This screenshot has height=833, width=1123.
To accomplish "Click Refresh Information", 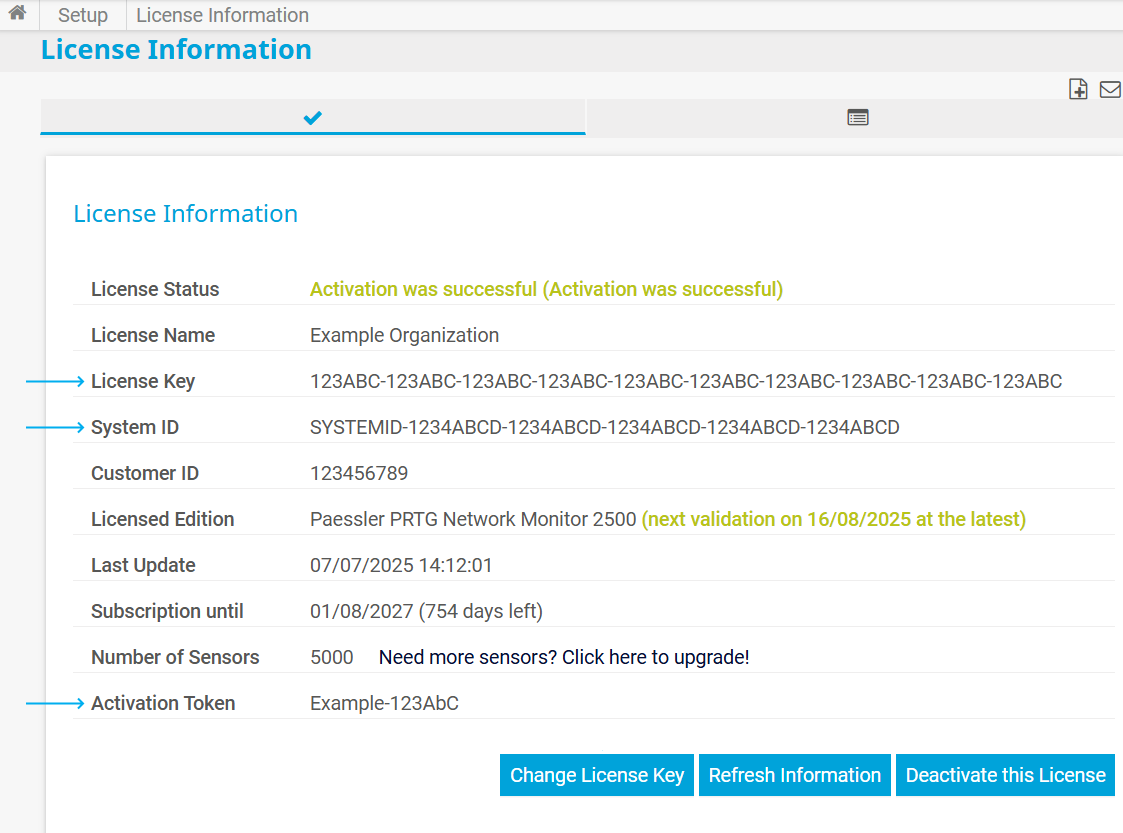I will pyautogui.click(x=794, y=775).
